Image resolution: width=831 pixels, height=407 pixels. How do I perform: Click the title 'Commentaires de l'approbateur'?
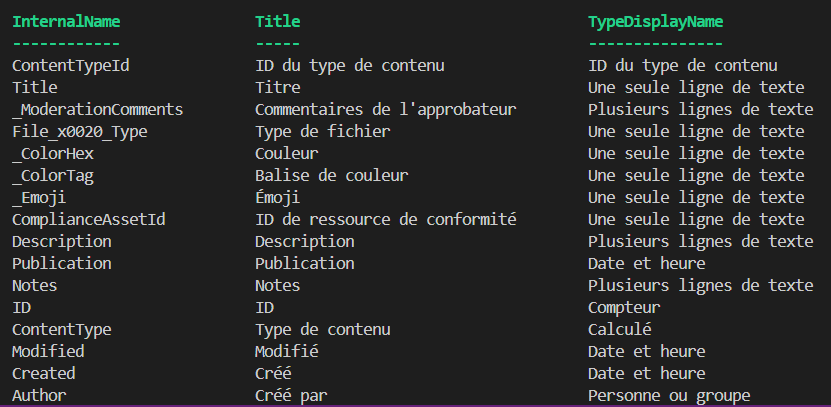point(385,110)
